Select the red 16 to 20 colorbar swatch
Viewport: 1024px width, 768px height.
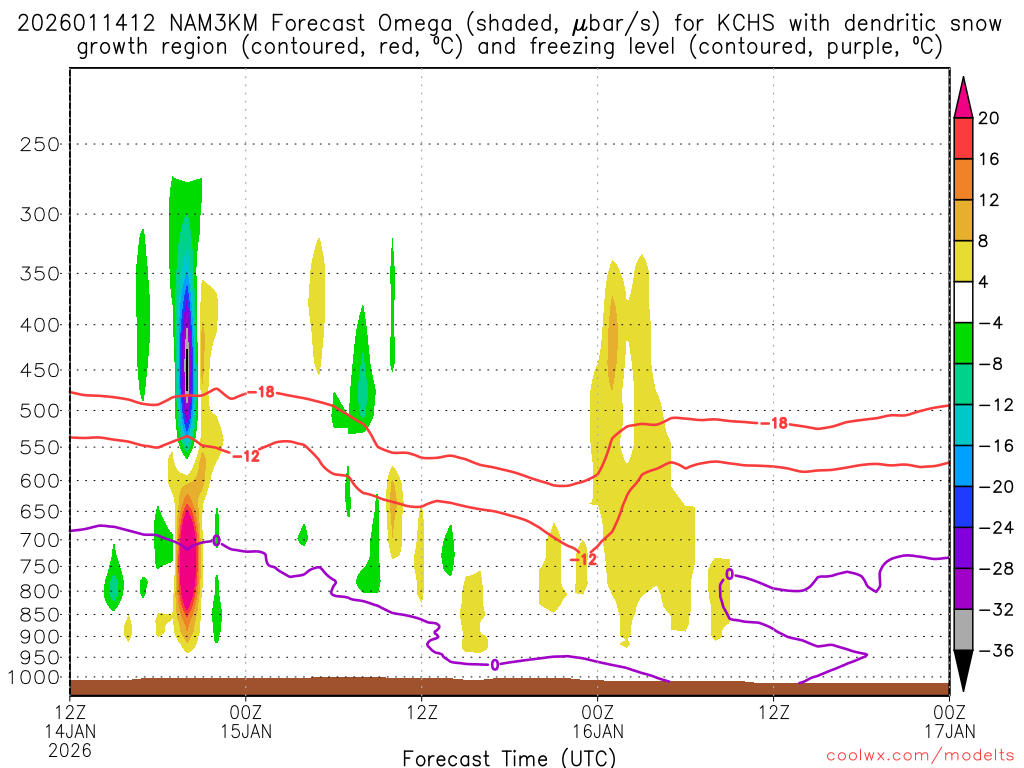pos(963,138)
